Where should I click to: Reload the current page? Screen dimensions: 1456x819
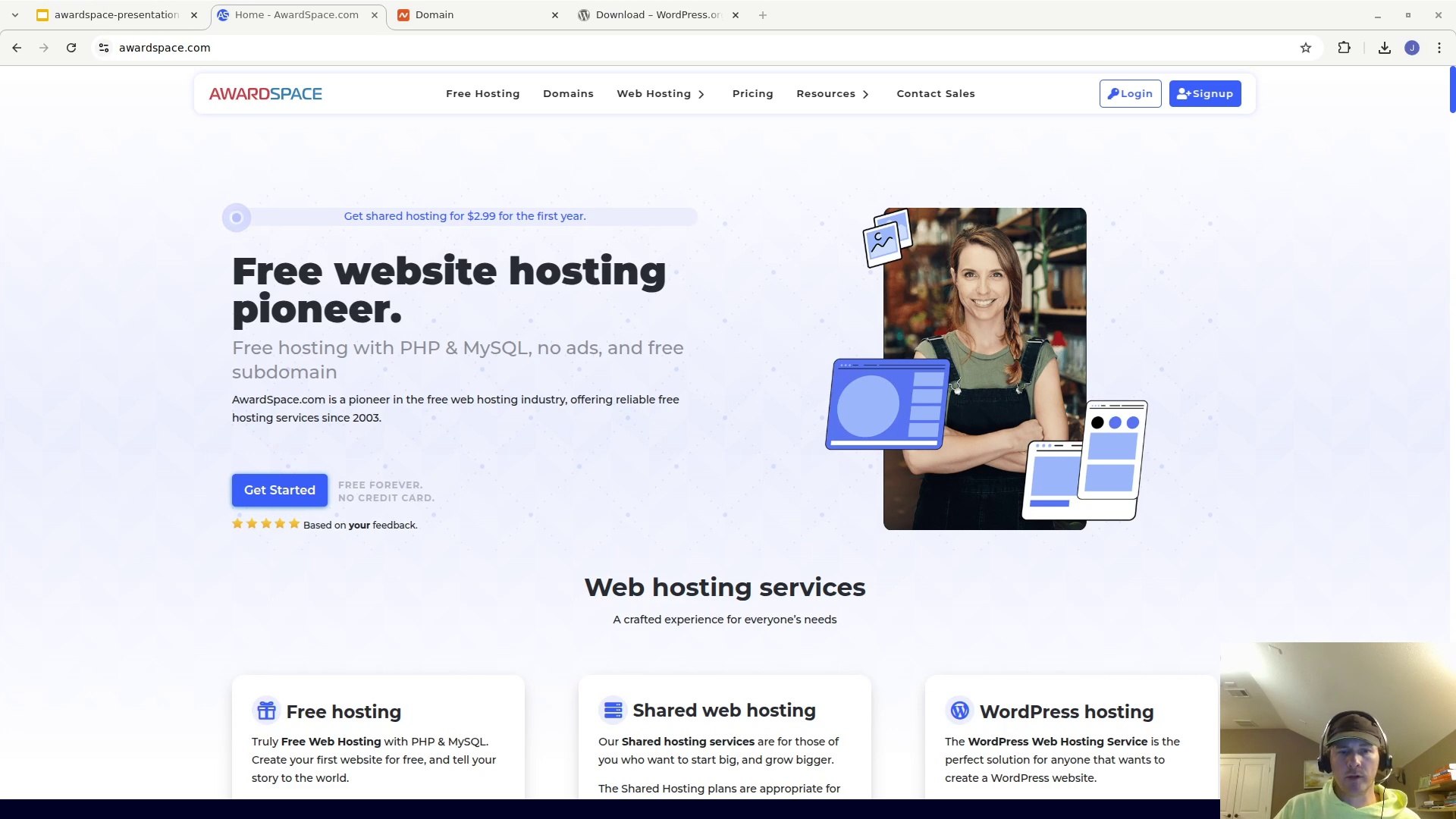click(x=71, y=47)
